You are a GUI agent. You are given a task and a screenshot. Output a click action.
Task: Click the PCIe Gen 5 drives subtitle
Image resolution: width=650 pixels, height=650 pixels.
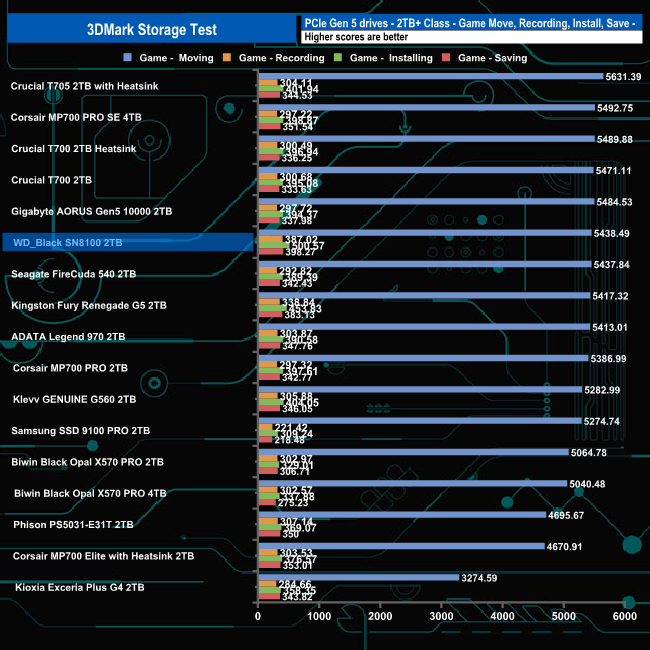[470, 23]
